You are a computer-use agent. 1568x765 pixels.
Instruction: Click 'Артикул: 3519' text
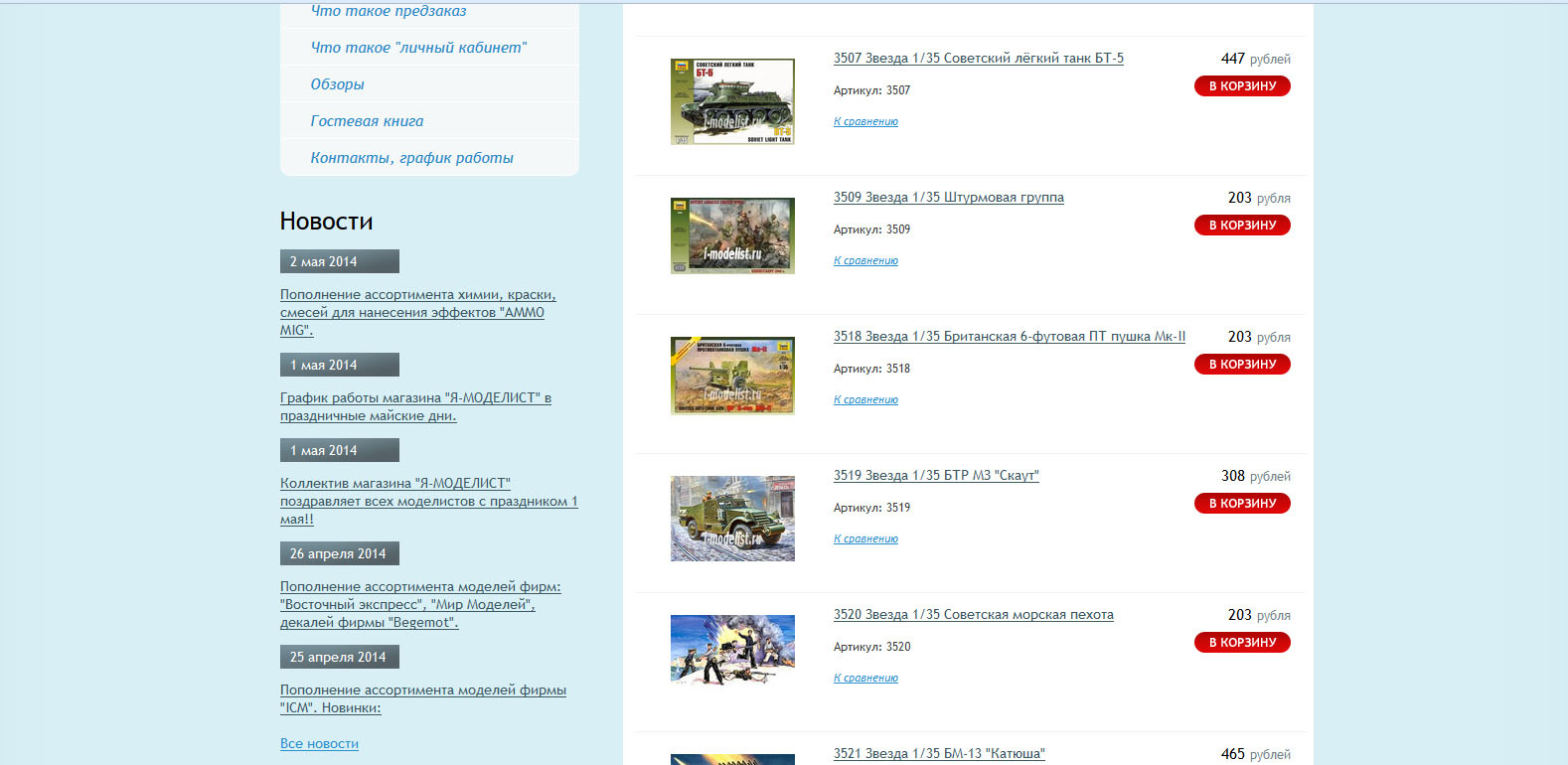(x=871, y=508)
